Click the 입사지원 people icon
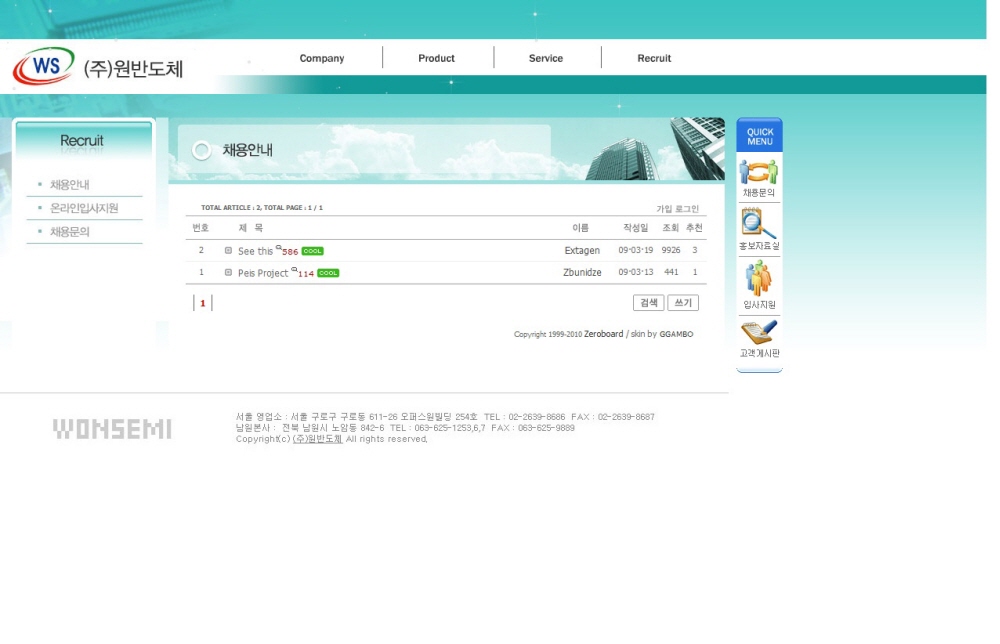The image size is (1000, 644). 758,278
